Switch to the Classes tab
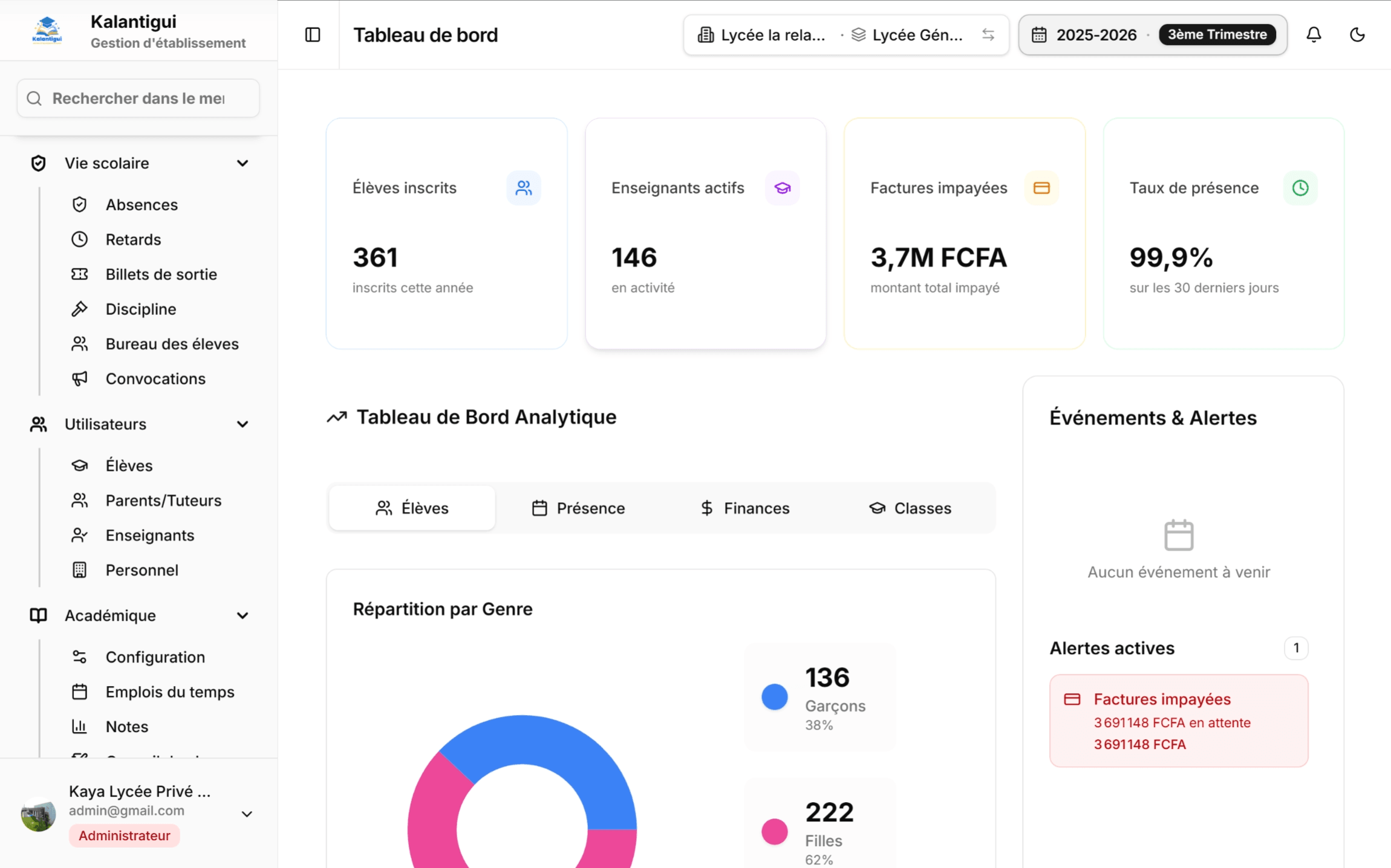Screen dimensions: 1391x868 910,508
